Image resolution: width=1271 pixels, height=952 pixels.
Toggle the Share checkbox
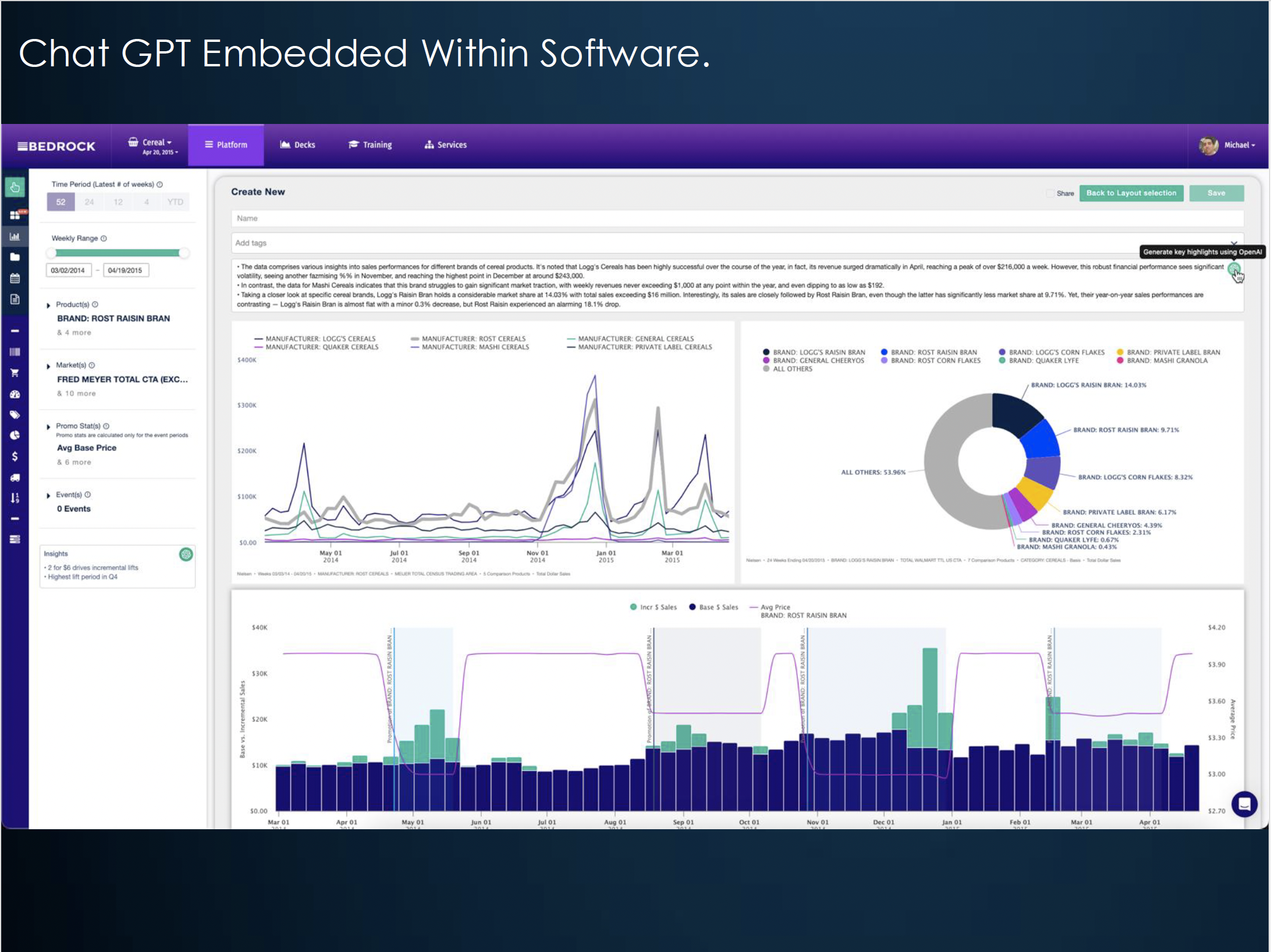click(1050, 194)
